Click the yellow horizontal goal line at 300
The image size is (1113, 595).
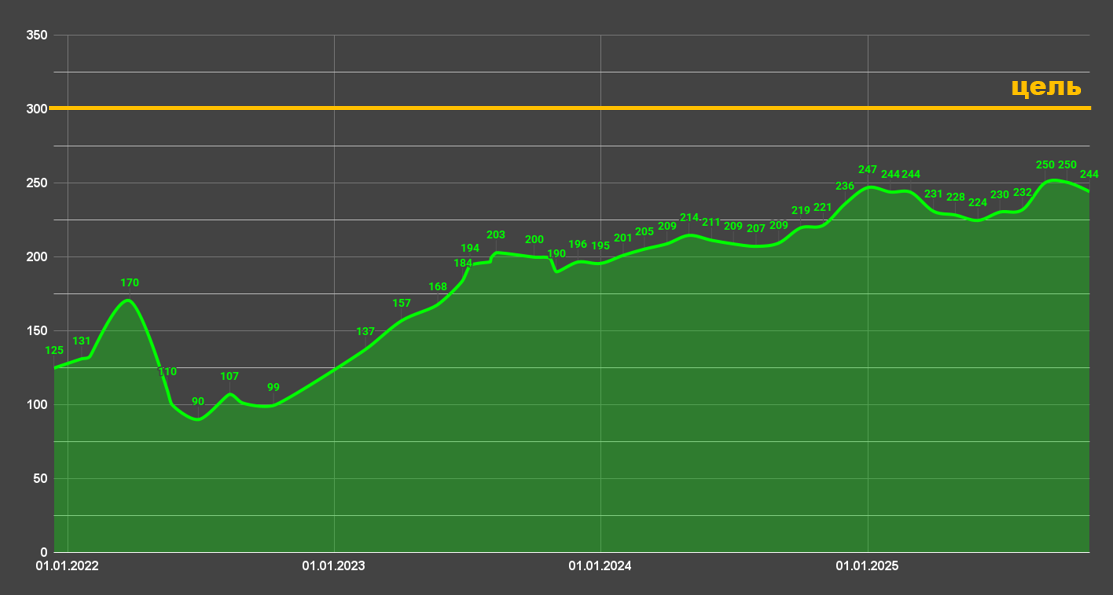pos(569,108)
